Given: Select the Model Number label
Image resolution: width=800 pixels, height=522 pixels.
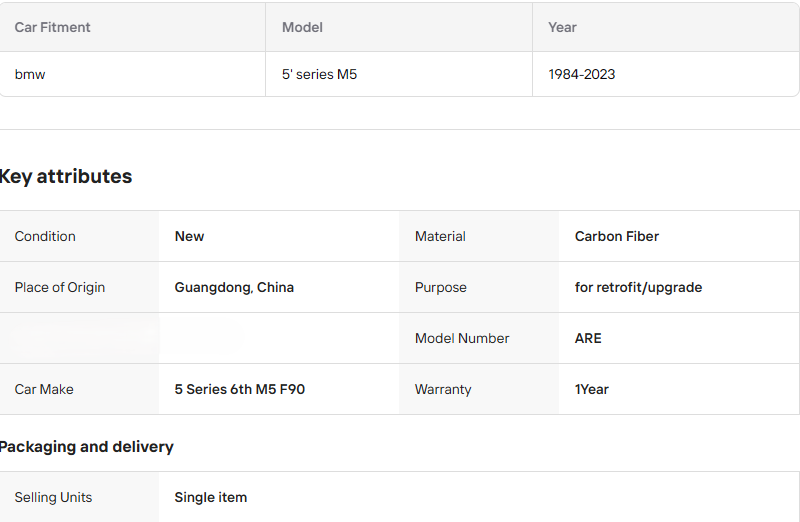Looking at the screenshot, I should tap(462, 338).
